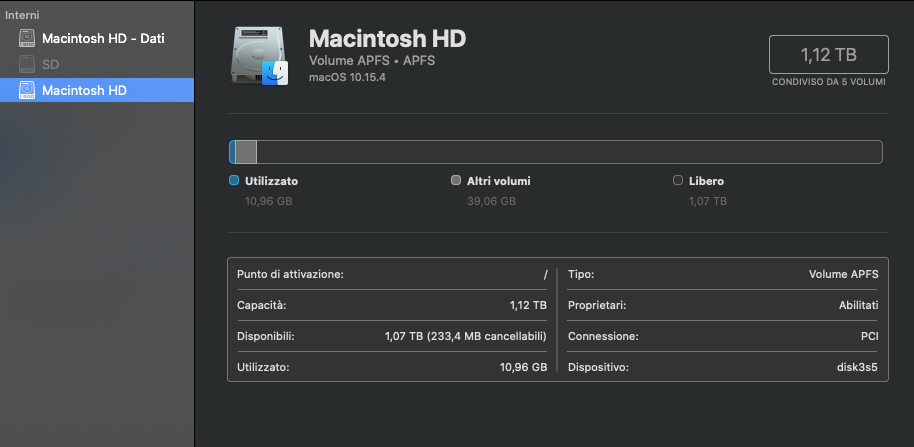
Task: Click the PCI connection value
Action: pyautogui.click(x=870, y=337)
